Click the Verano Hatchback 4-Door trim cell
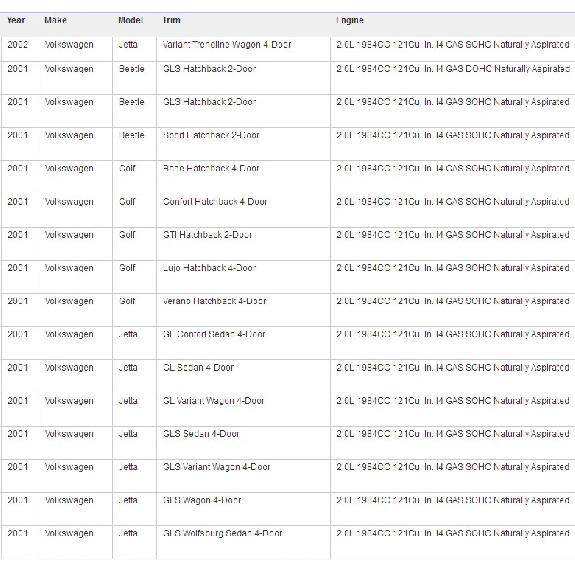This screenshot has width=575, height=575. (x=215, y=301)
